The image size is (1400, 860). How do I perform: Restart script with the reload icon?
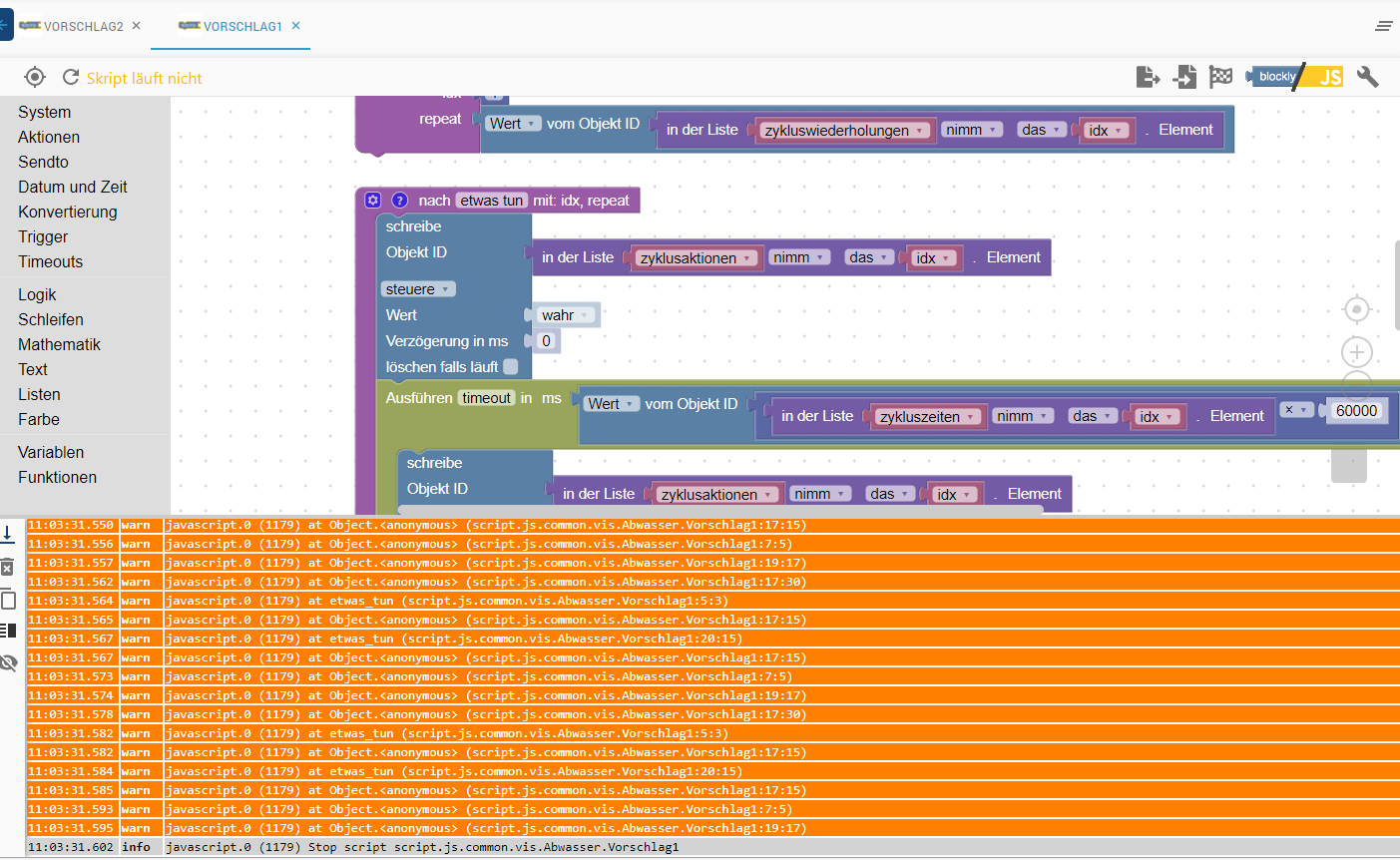coord(71,77)
